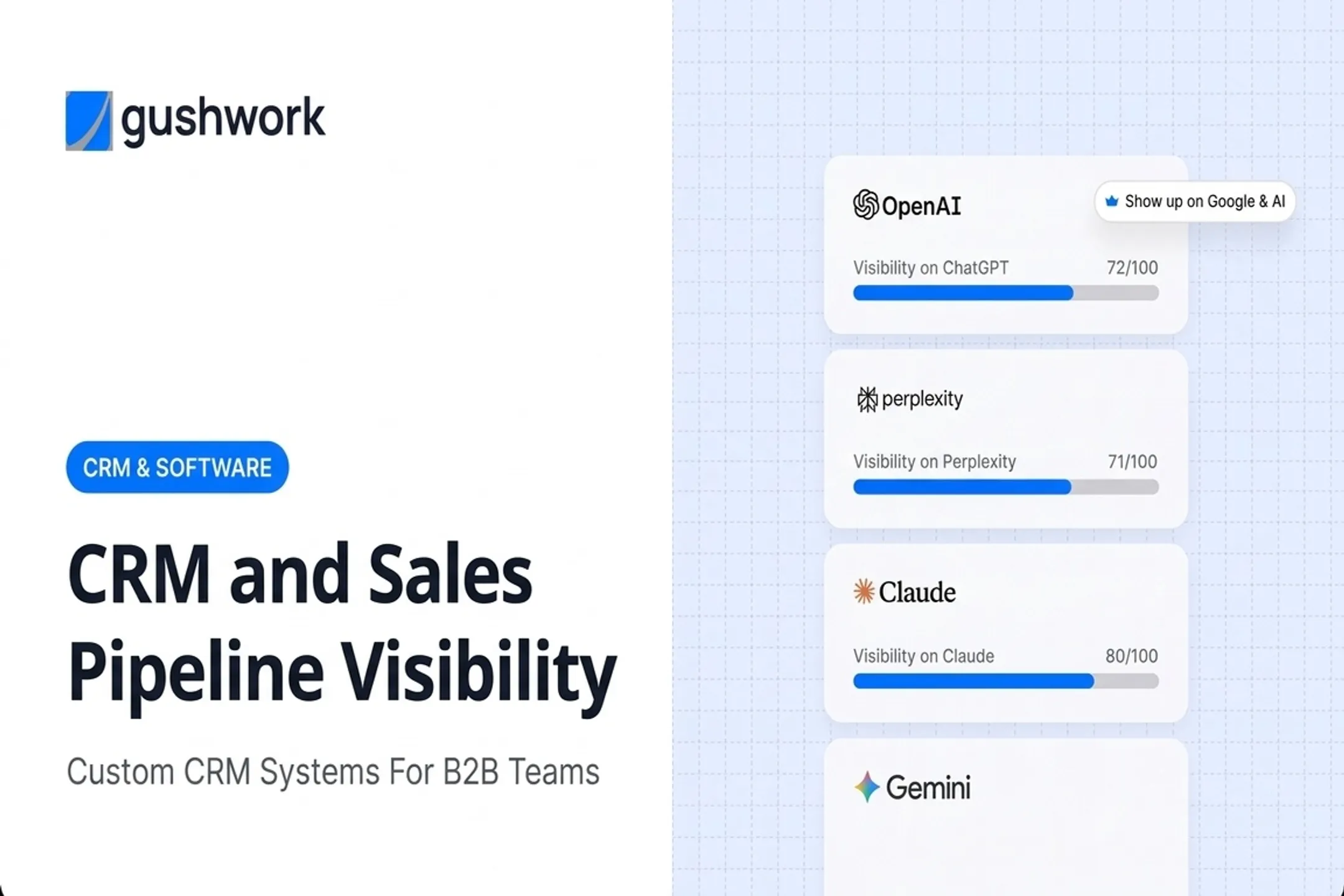
Task: Click the Visibility on Perplexity label
Action: pyautogui.click(x=935, y=462)
